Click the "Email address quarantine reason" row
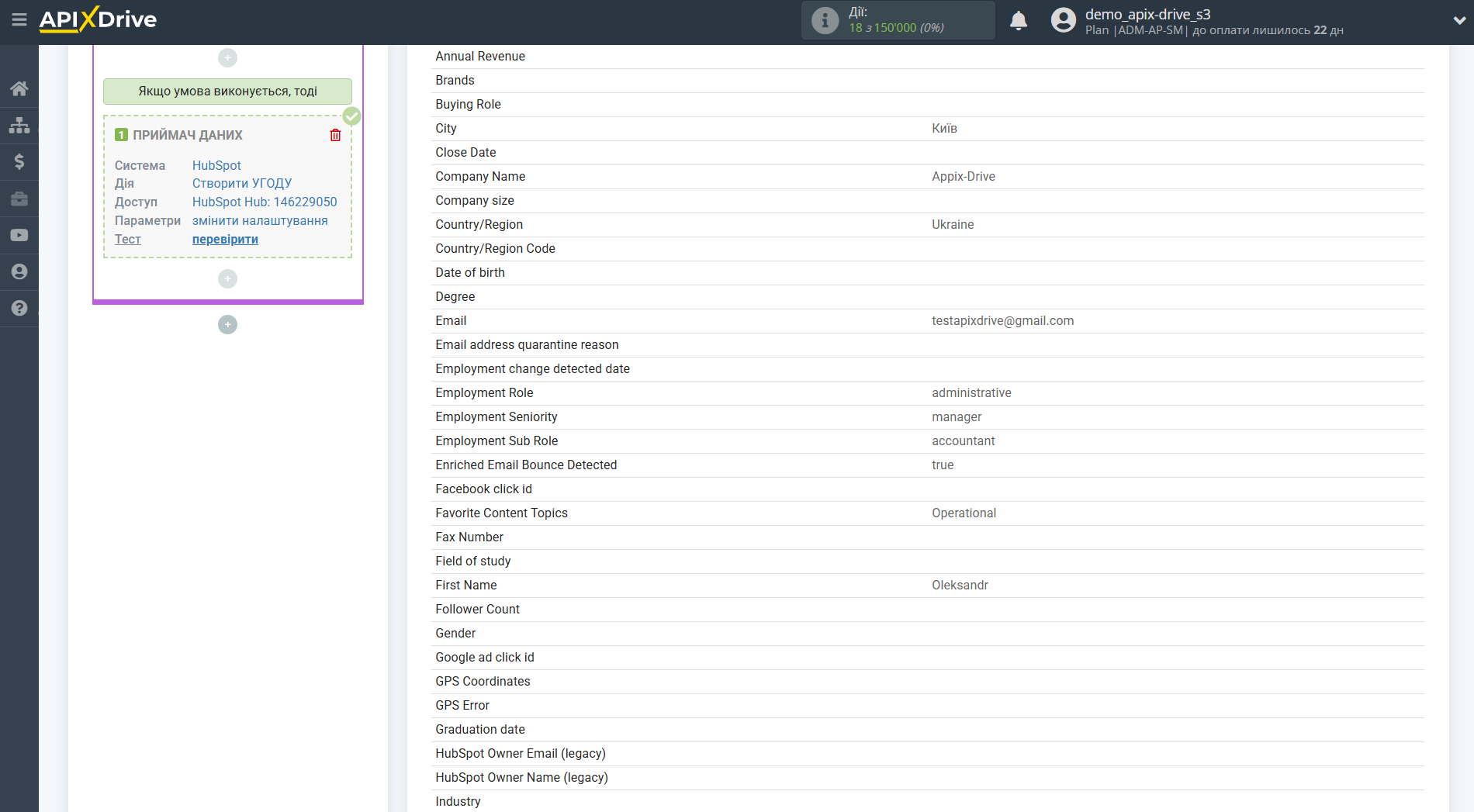This screenshot has width=1474, height=812. pos(928,344)
